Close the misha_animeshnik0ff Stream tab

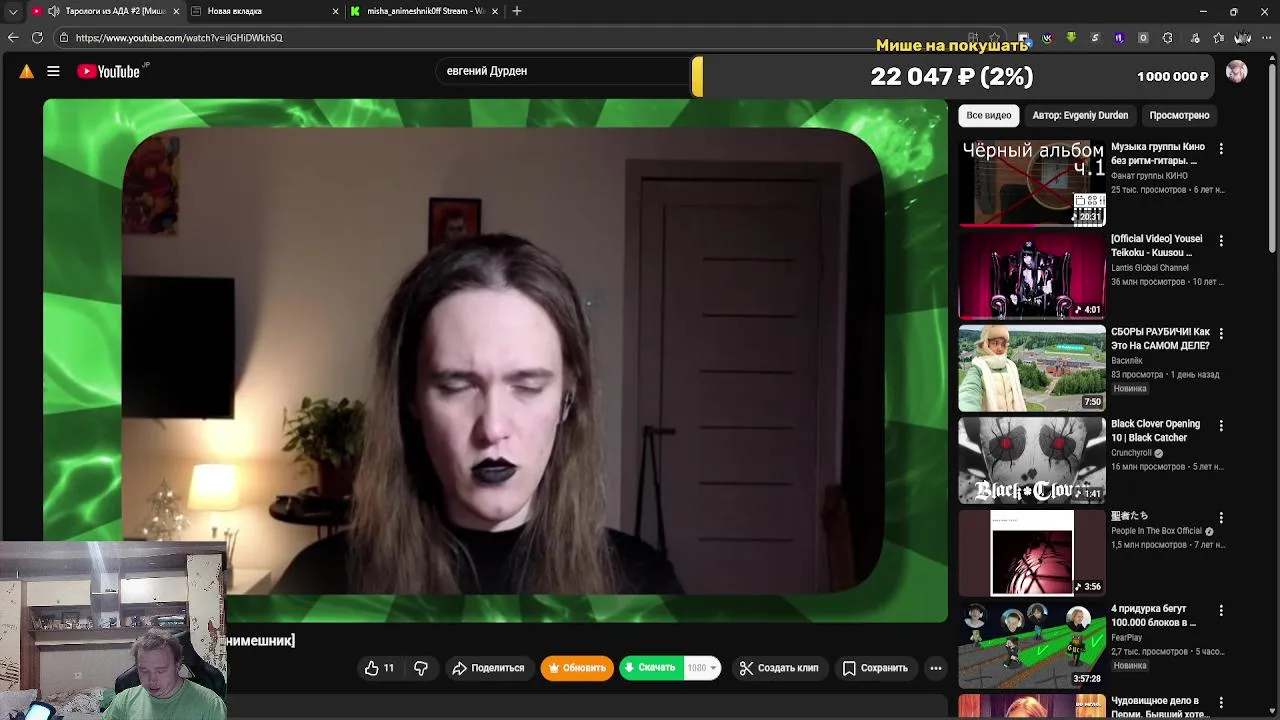pyautogui.click(x=495, y=11)
